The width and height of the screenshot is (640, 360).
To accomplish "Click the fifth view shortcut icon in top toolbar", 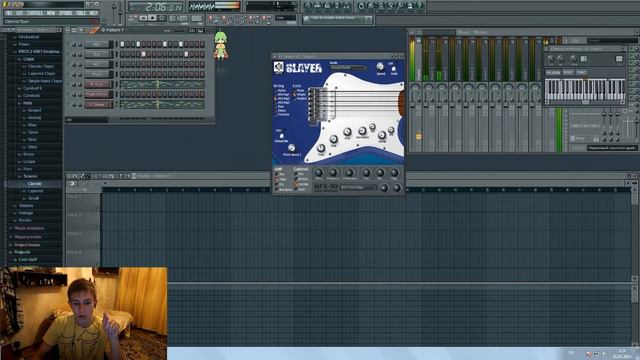I will pos(347,6).
